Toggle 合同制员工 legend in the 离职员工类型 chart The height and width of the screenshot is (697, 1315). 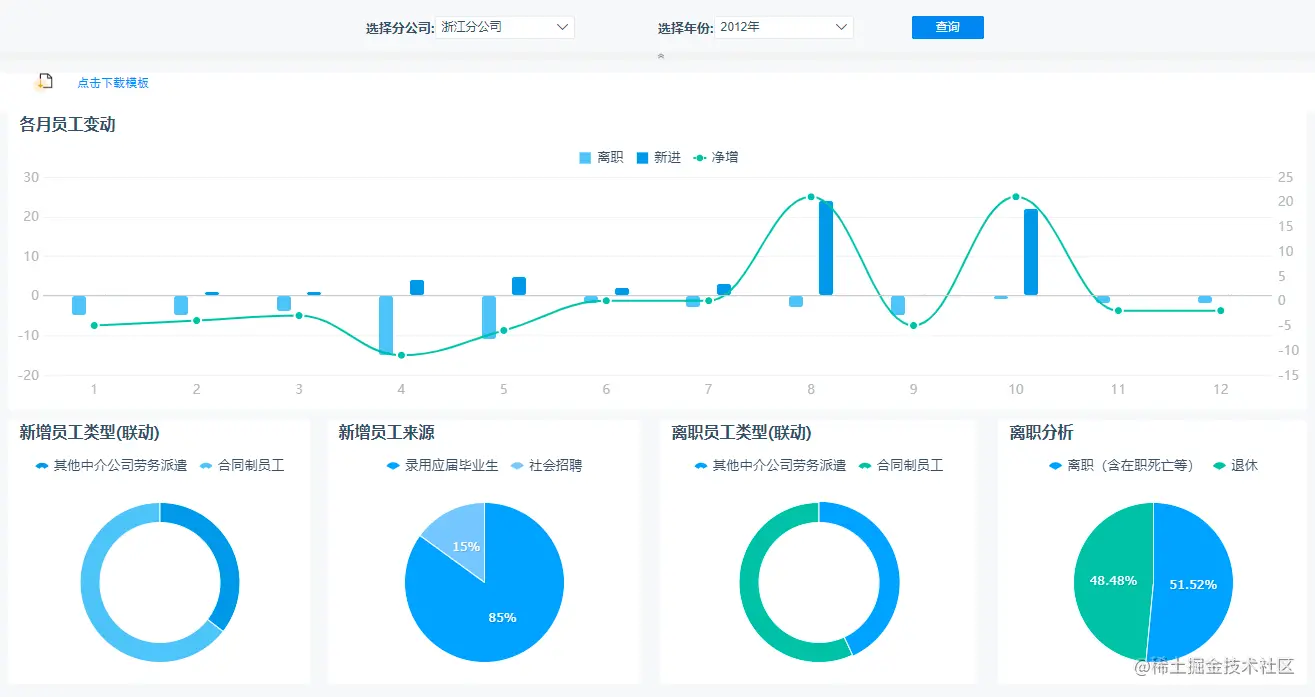(x=864, y=465)
